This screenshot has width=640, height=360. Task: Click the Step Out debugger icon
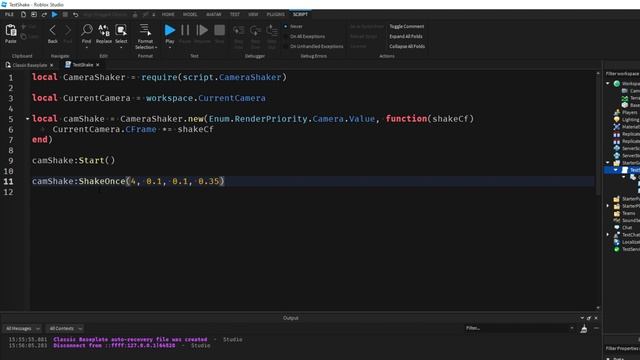[272, 31]
